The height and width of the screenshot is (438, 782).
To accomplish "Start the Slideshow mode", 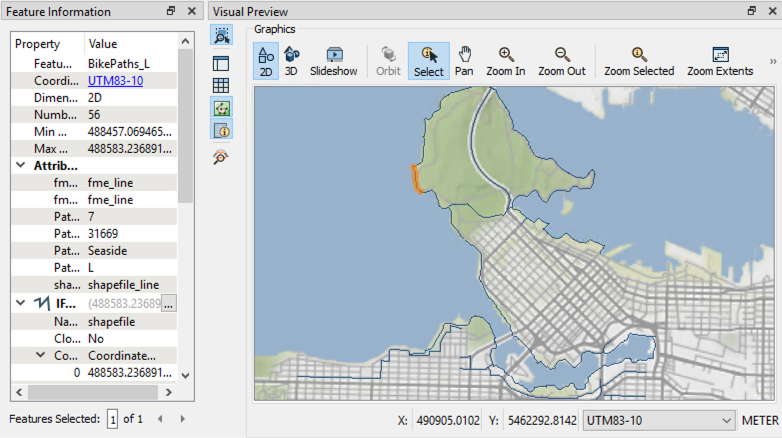I will 334,61.
